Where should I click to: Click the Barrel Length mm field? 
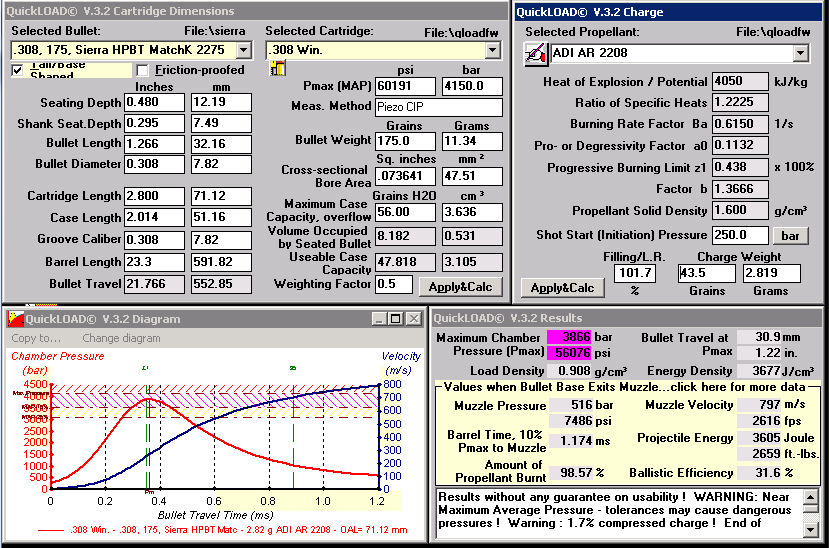(x=221, y=262)
